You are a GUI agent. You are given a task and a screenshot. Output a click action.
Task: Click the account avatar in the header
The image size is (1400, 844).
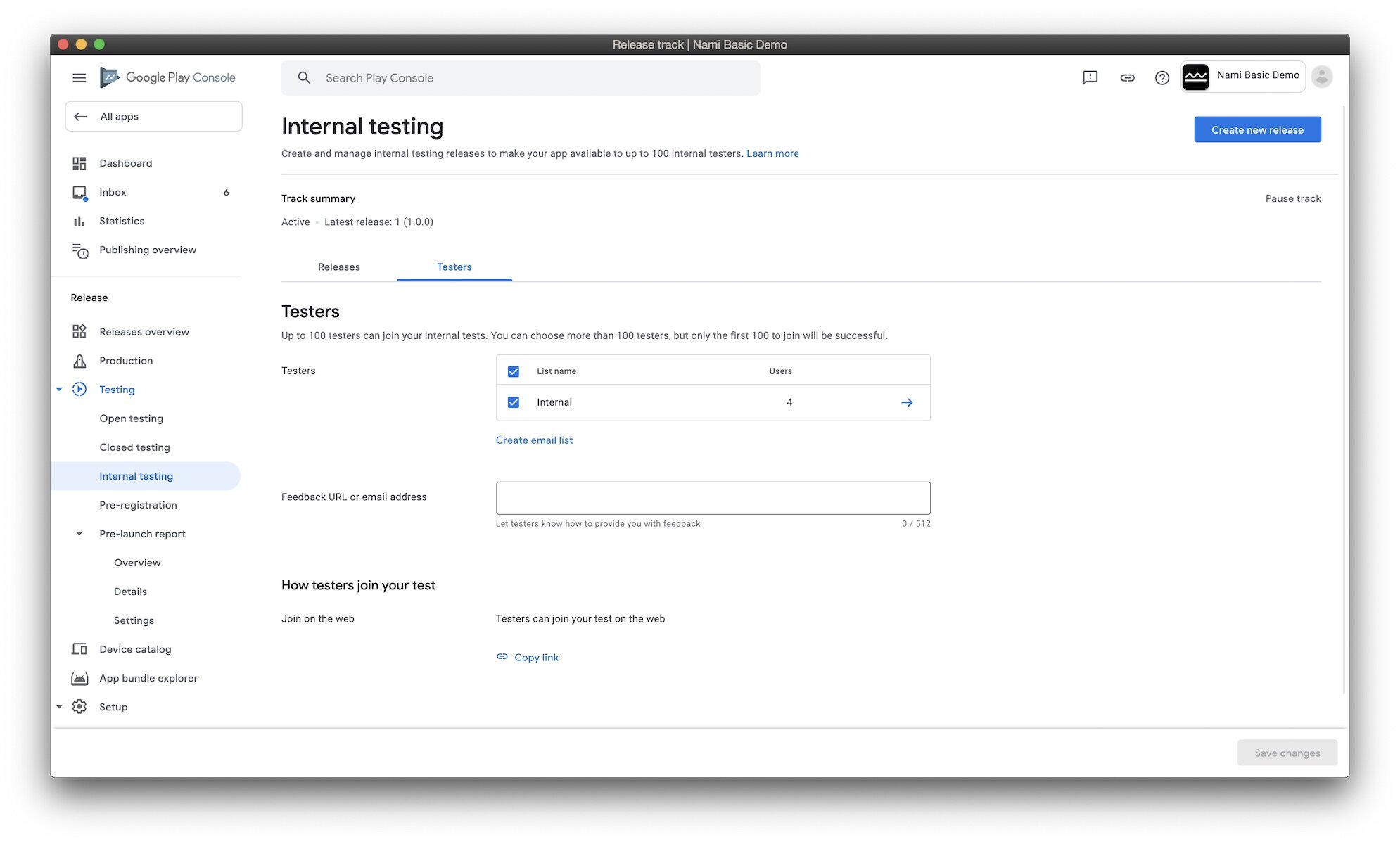[1322, 76]
